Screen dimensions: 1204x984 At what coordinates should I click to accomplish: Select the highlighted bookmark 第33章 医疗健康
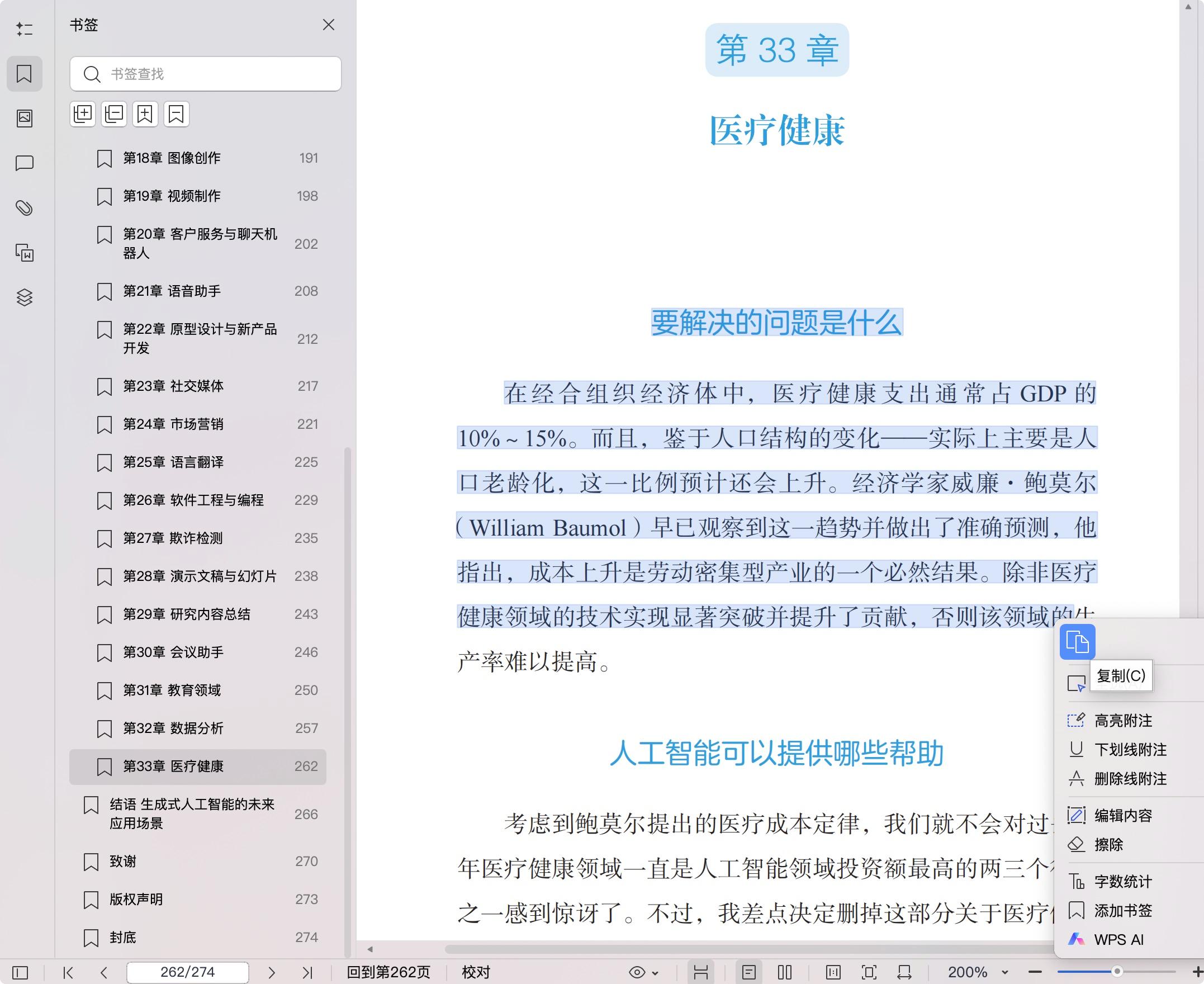tap(198, 767)
